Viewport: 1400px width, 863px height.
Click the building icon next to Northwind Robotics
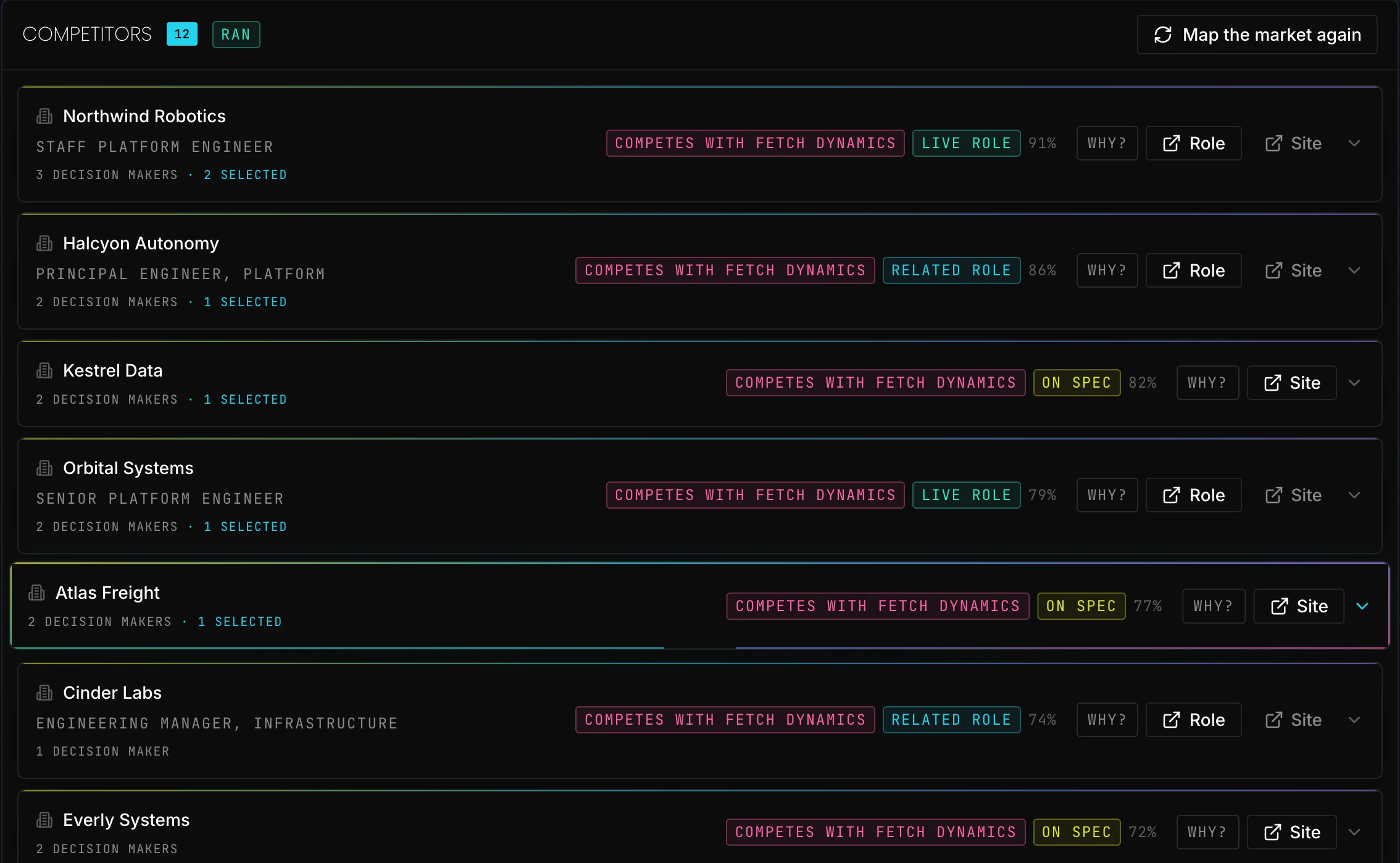tap(44, 116)
